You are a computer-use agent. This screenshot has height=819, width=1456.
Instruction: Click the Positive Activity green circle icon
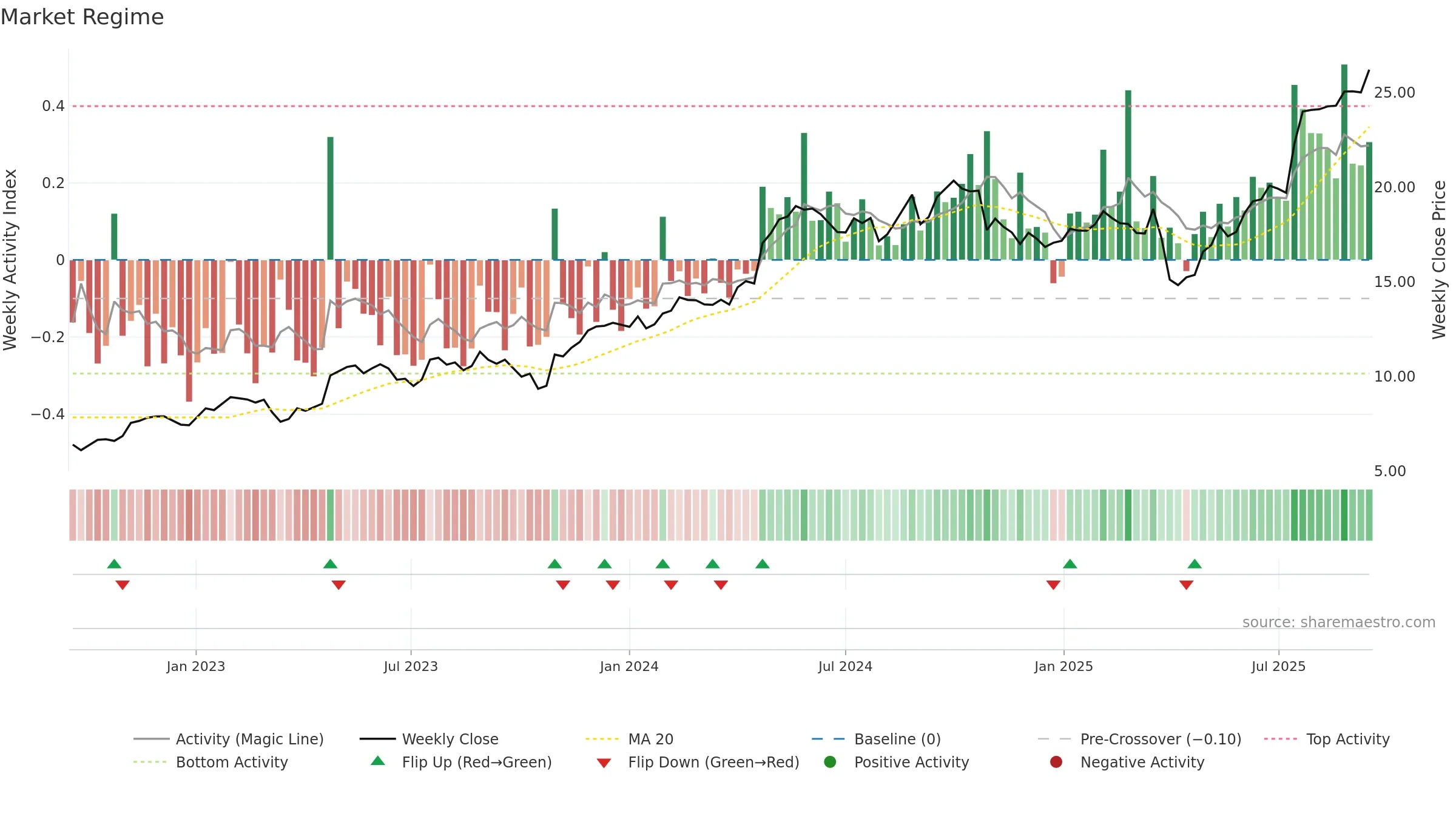[830, 761]
